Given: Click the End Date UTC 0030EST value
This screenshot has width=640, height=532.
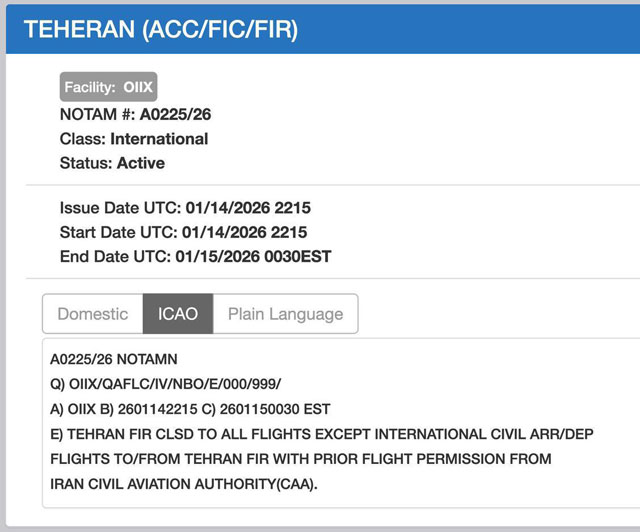Looking at the screenshot, I should 253,257.
